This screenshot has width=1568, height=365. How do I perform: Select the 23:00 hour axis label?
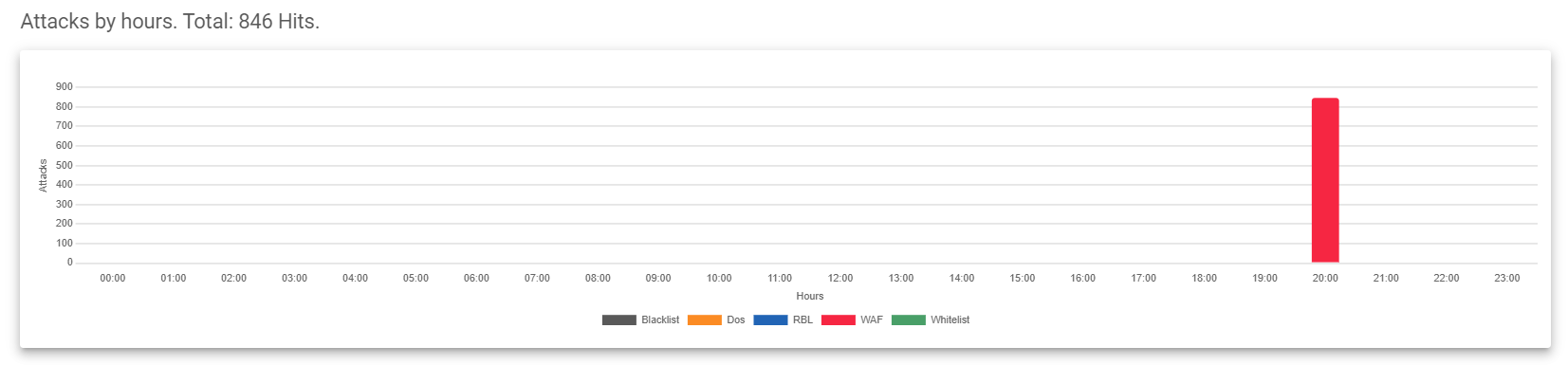1507,279
